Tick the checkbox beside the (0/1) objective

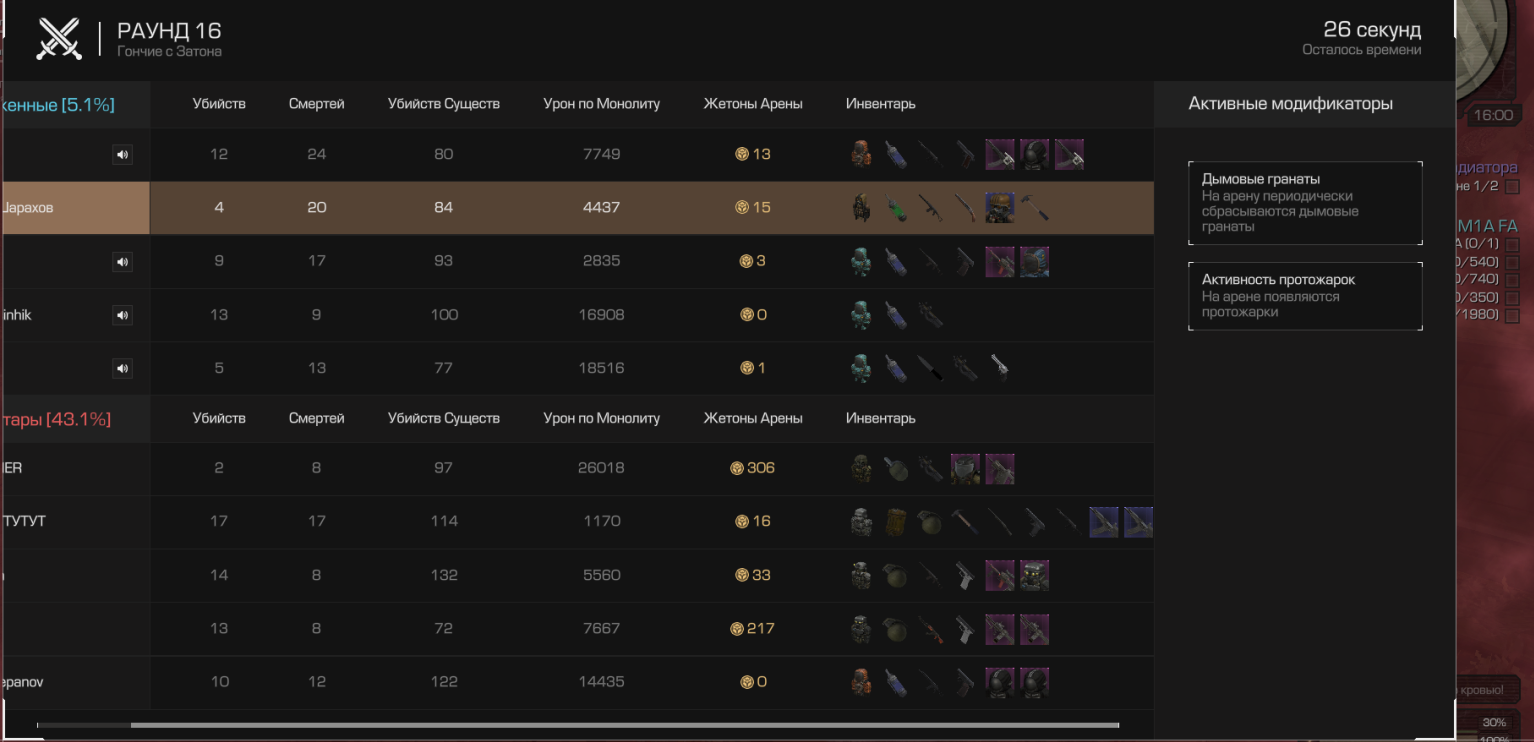(x=1512, y=245)
